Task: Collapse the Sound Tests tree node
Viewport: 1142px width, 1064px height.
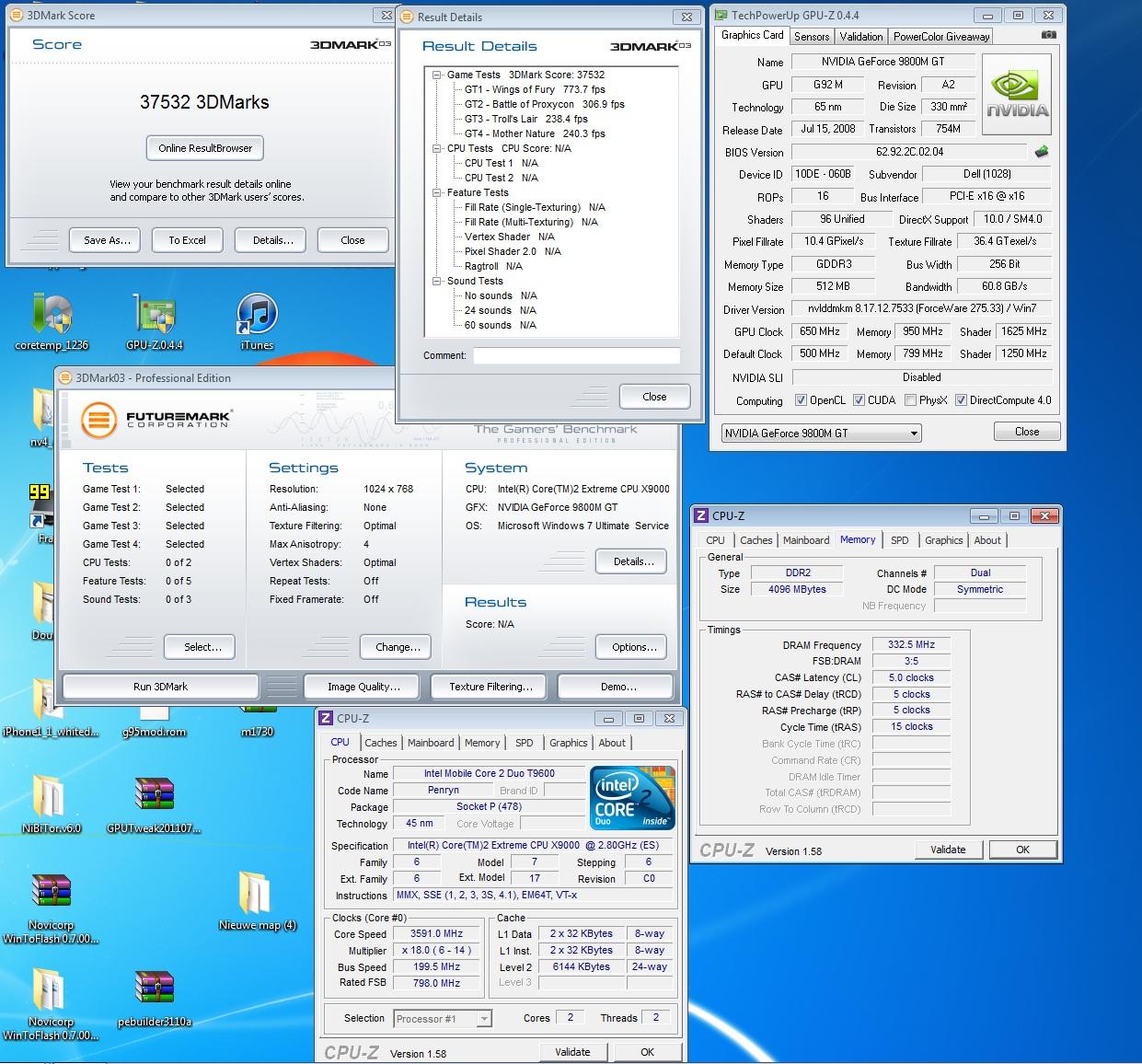Action: 437,281
